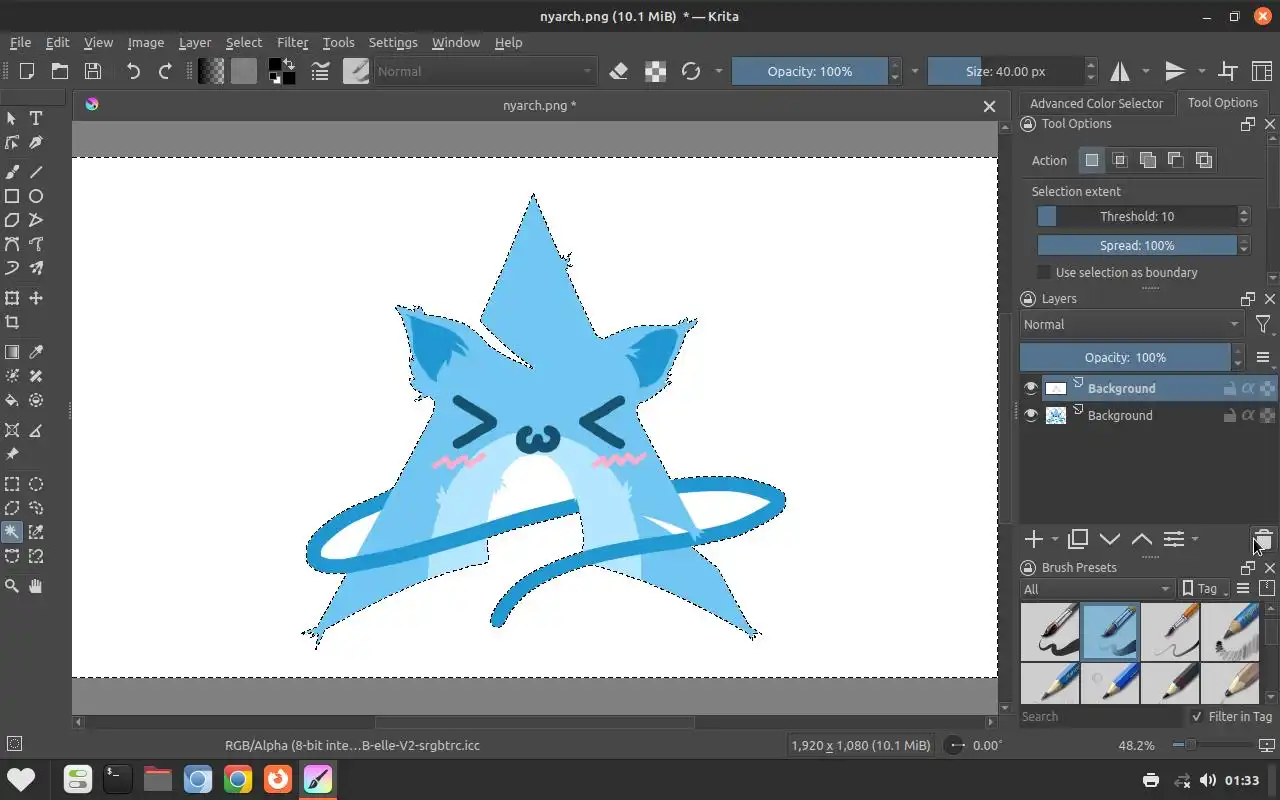The height and width of the screenshot is (800, 1280).
Task: Select the Move tool
Action: (36, 298)
